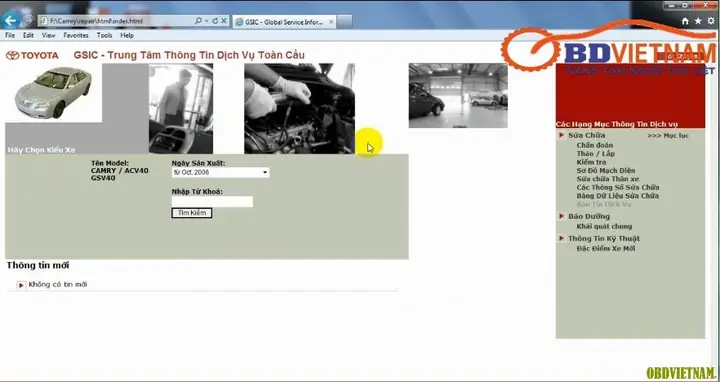720x382 pixels.
Task: Open the Tools menu
Action: coord(104,35)
